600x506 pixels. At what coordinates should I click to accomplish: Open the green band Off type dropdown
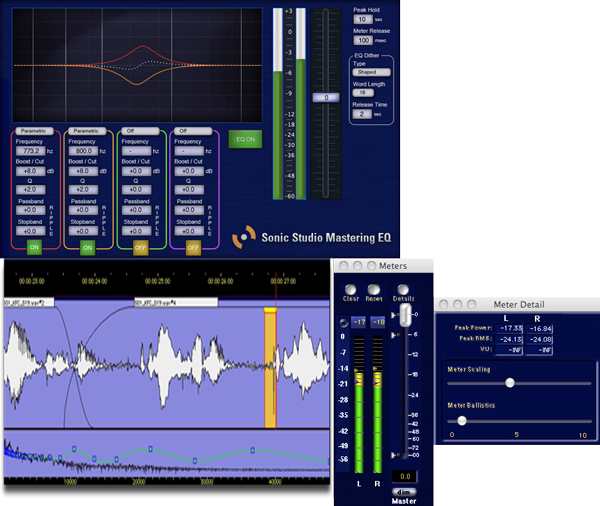[140, 131]
